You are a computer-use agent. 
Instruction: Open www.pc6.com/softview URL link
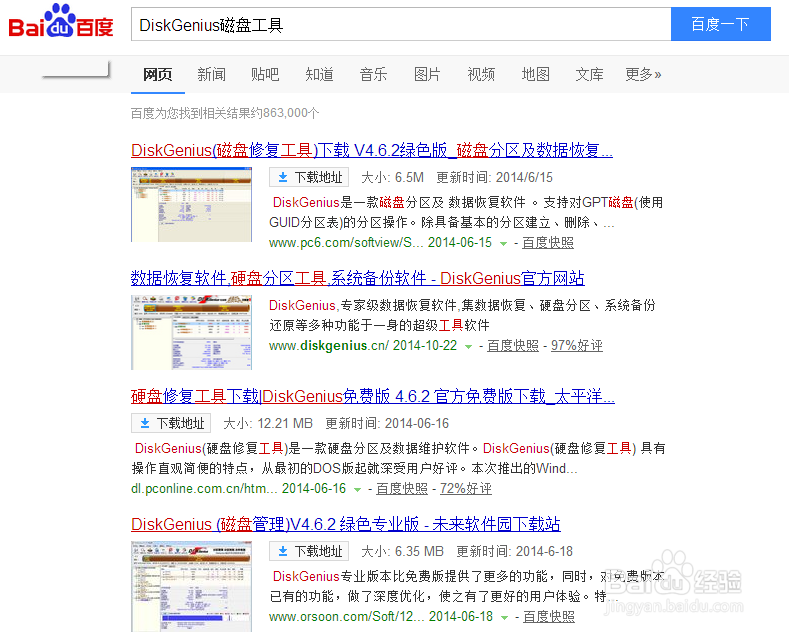tap(346, 243)
